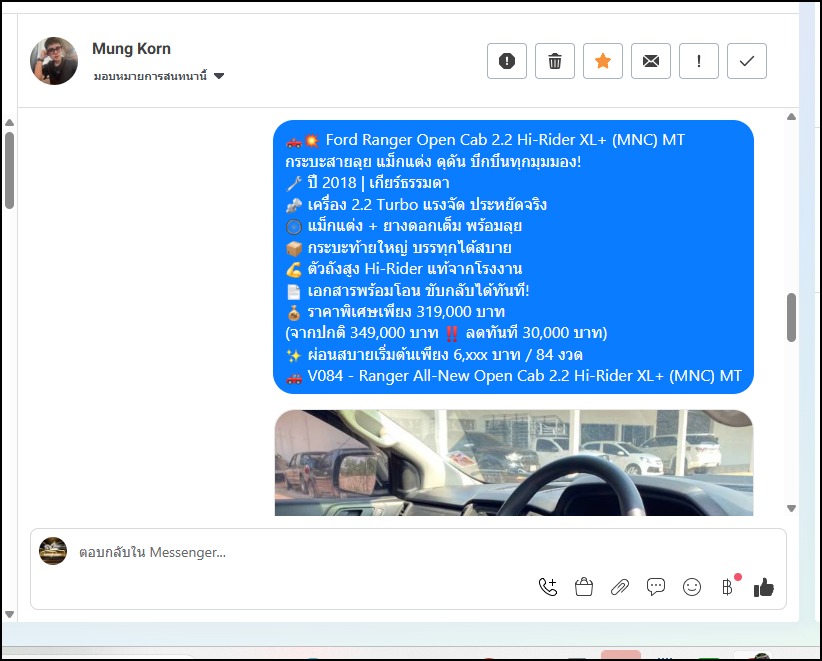Open saved replies speech bubble icon
The height and width of the screenshot is (661, 822).
click(656, 587)
